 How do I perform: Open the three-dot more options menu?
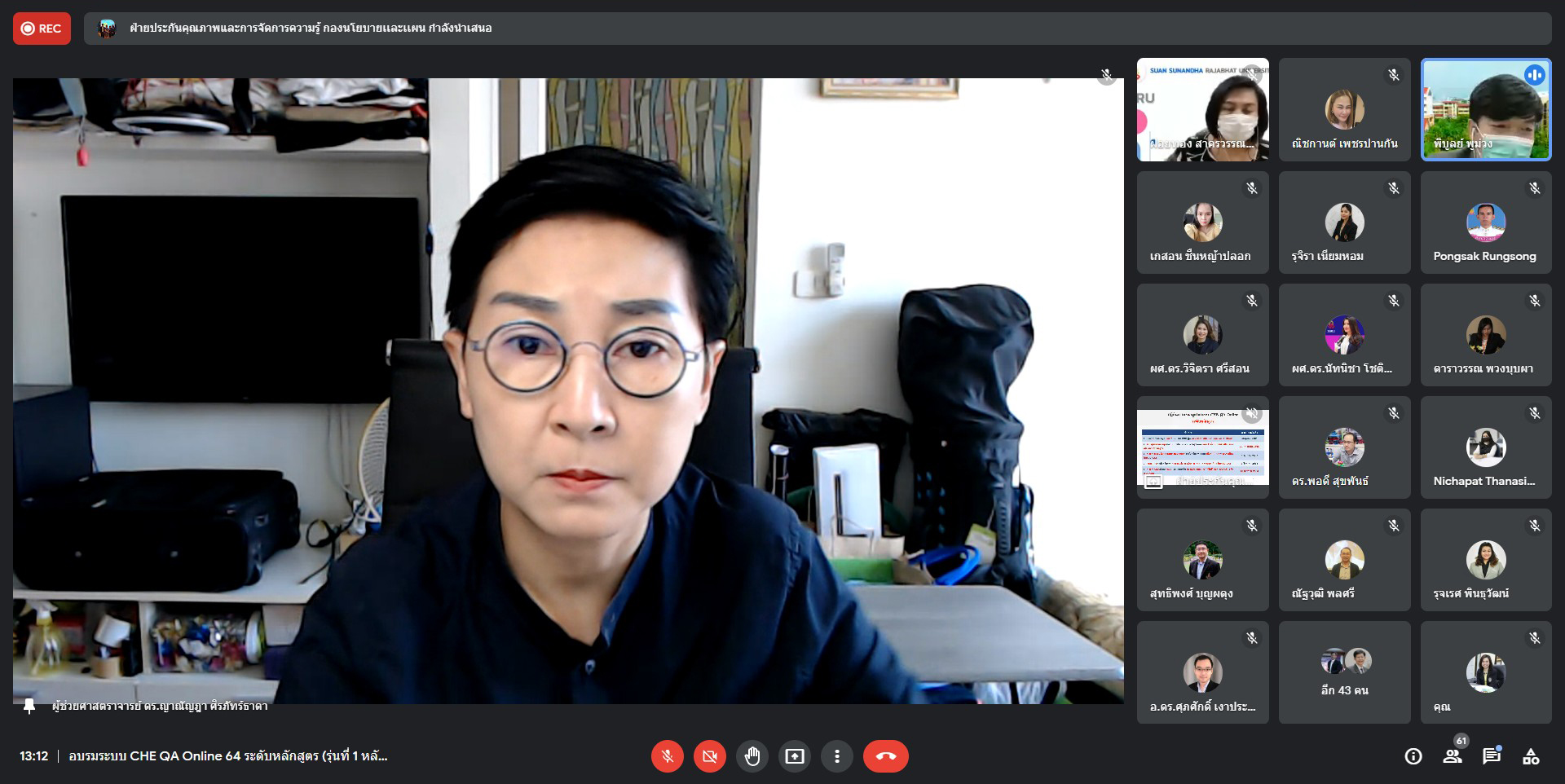click(836, 756)
